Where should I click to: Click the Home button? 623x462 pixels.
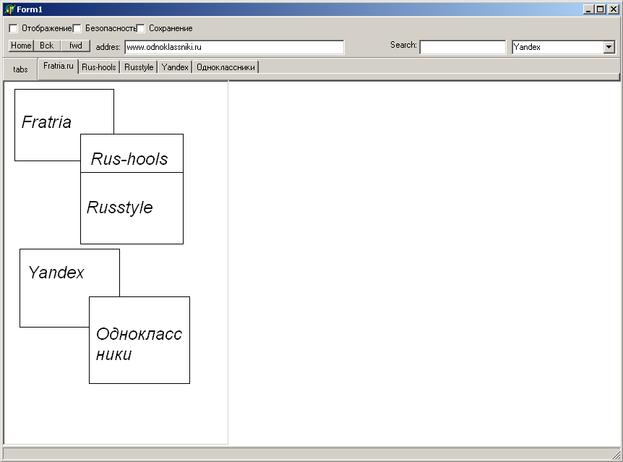tap(21, 46)
